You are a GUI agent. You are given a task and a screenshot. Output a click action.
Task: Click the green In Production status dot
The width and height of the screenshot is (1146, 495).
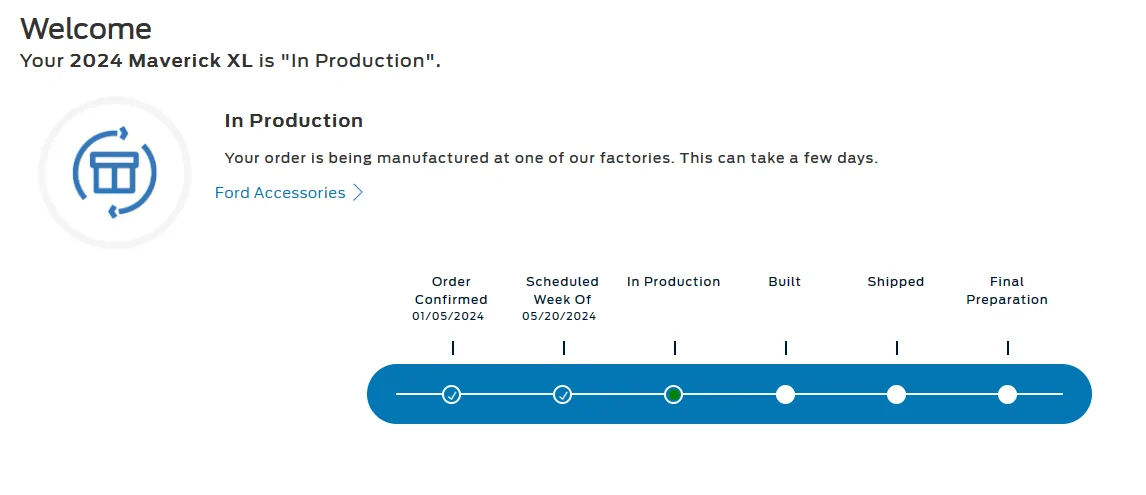(x=674, y=395)
